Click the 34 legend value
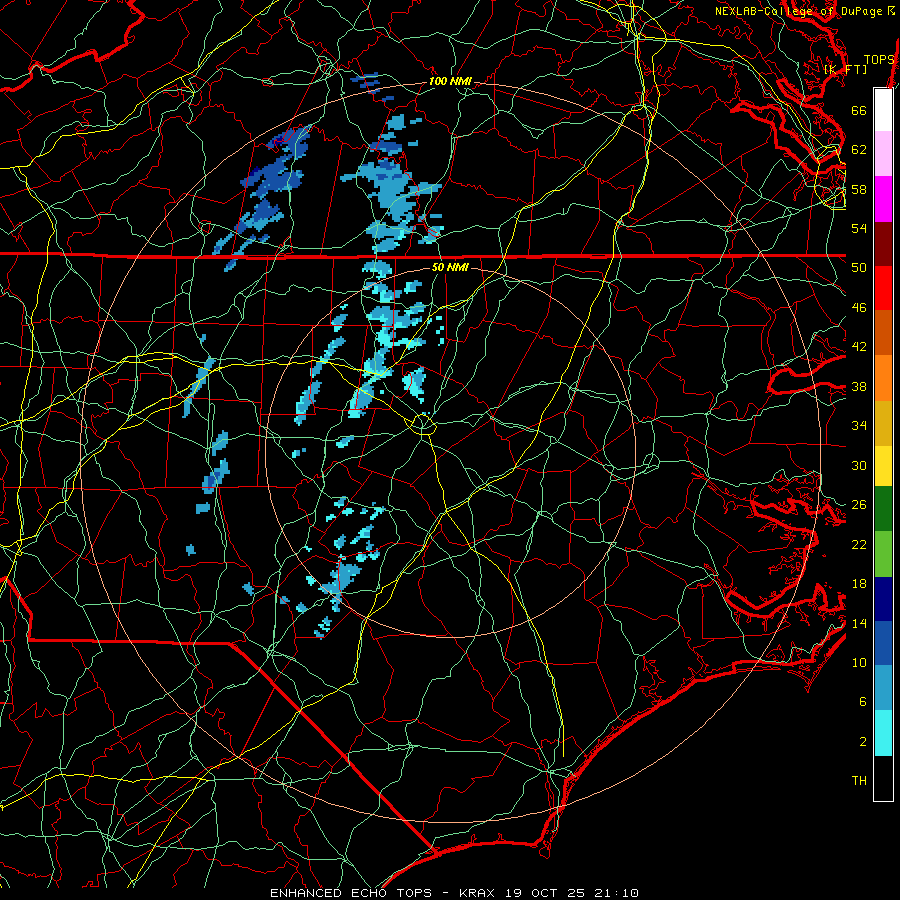The height and width of the screenshot is (900, 900). (859, 425)
